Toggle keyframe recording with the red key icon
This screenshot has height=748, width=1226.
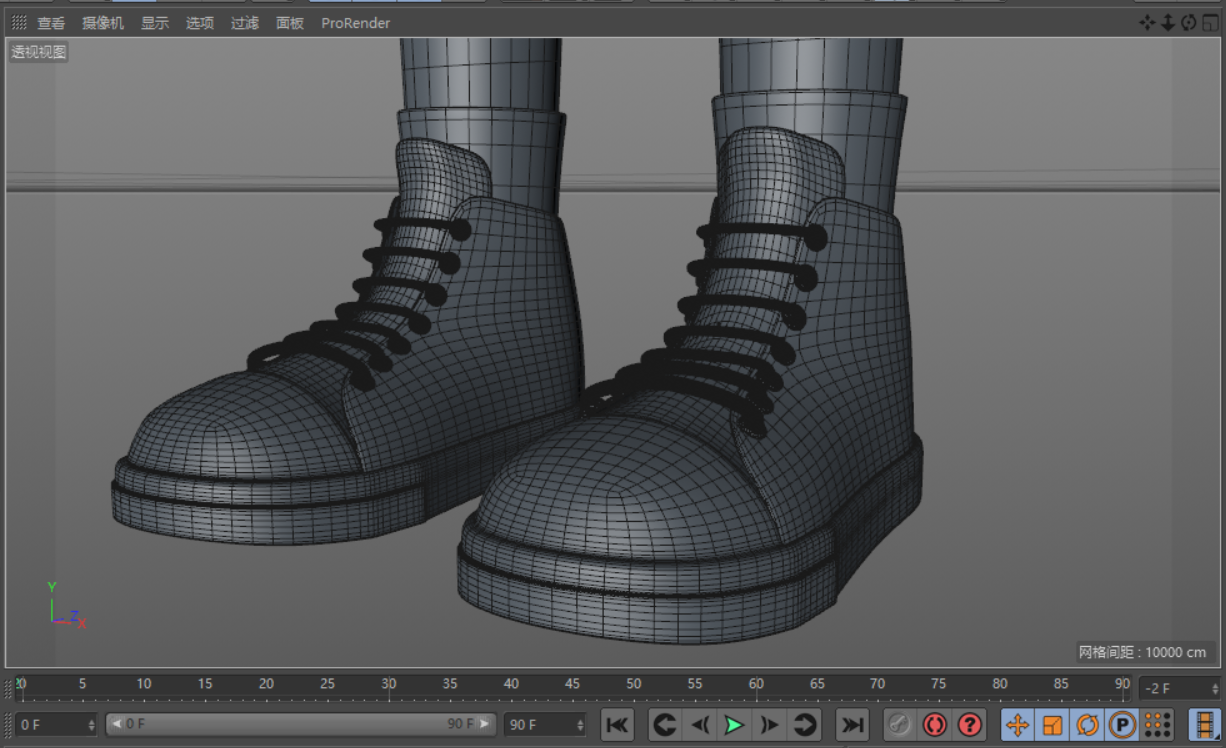[898, 724]
